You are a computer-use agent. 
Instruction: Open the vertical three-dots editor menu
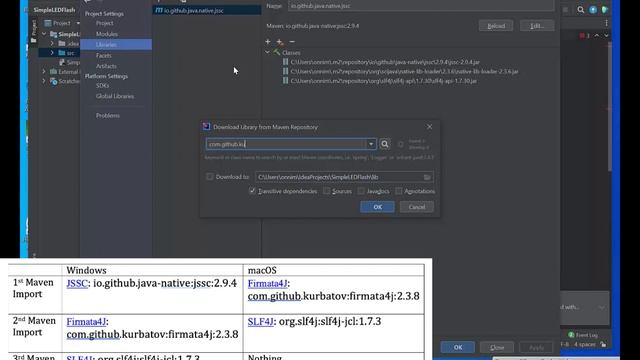(606, 23)
